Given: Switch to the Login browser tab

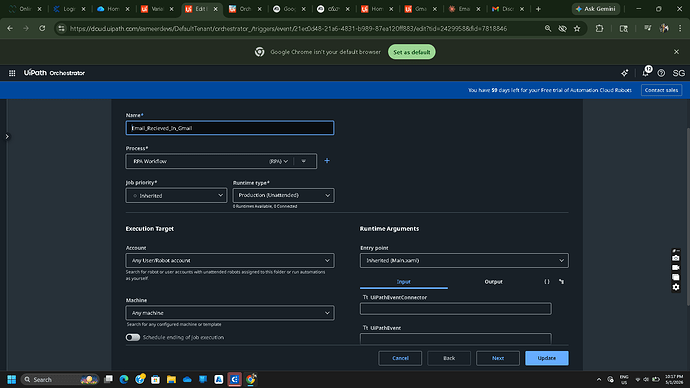Looking at the screenshot, I should [x=69, y=9].
